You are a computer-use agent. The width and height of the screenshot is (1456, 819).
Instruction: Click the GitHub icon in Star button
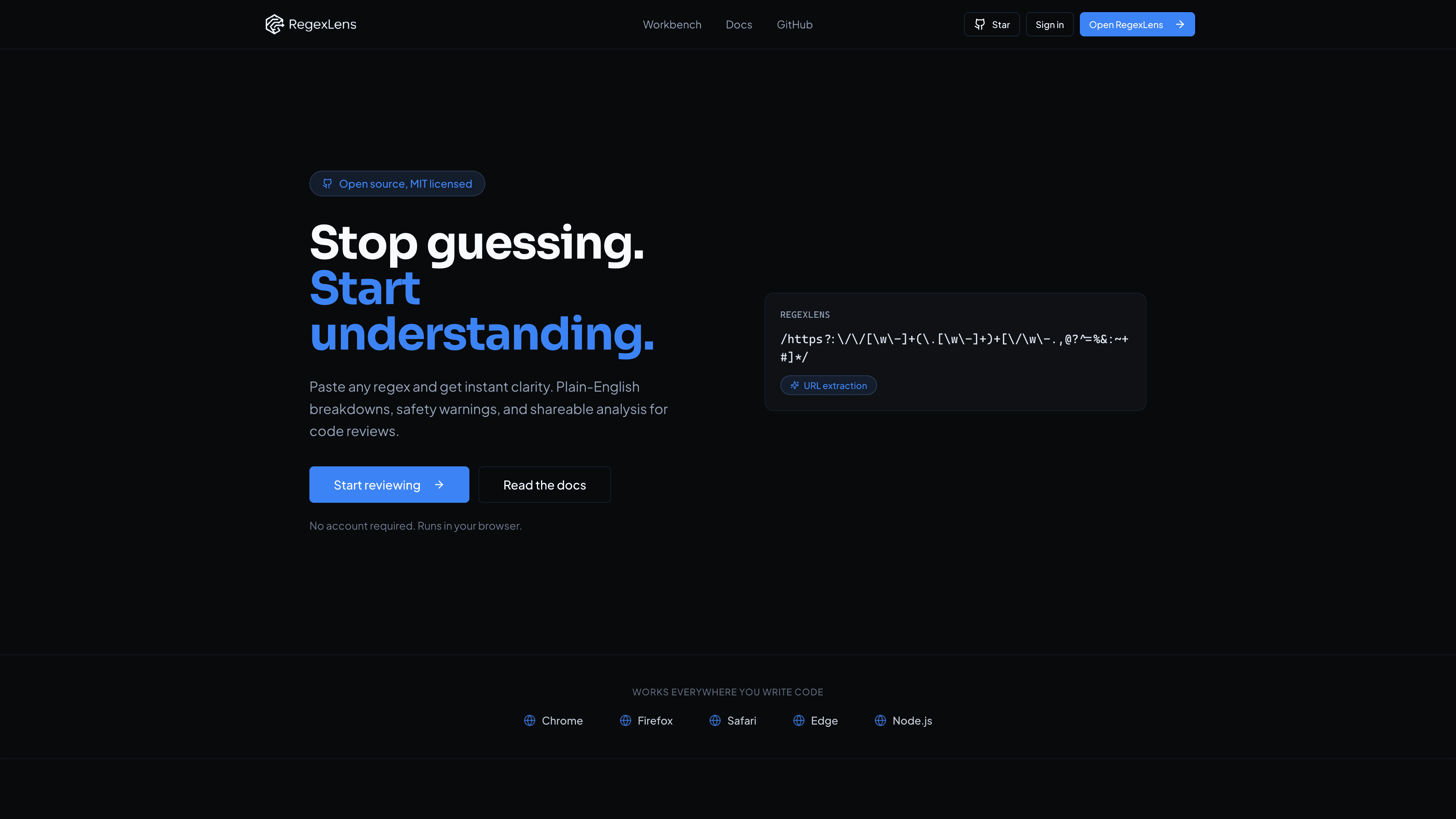(979, 24)
